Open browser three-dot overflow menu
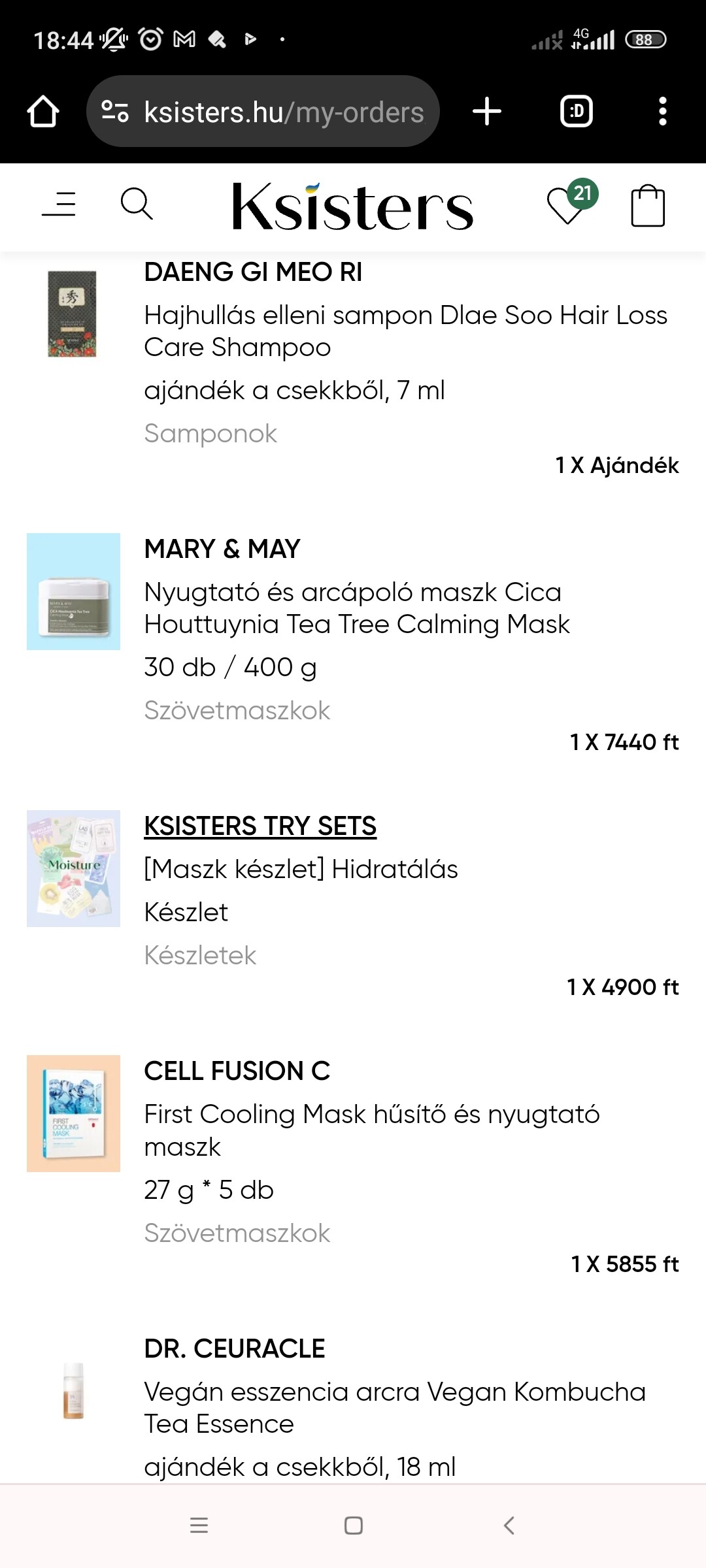706x1568 pixels. pos(662,112)
